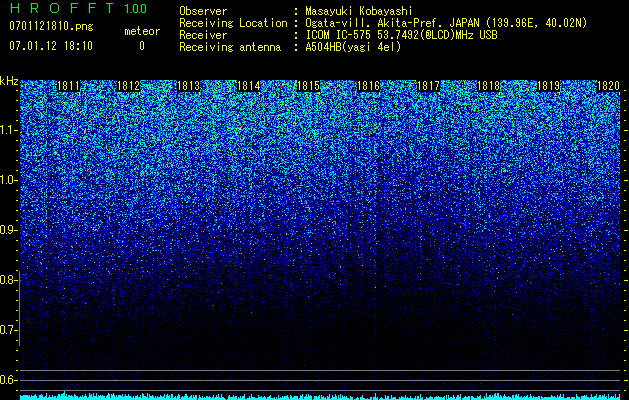
Task: Click the 0.9 kHz axis label
Action: click(8, 230)
